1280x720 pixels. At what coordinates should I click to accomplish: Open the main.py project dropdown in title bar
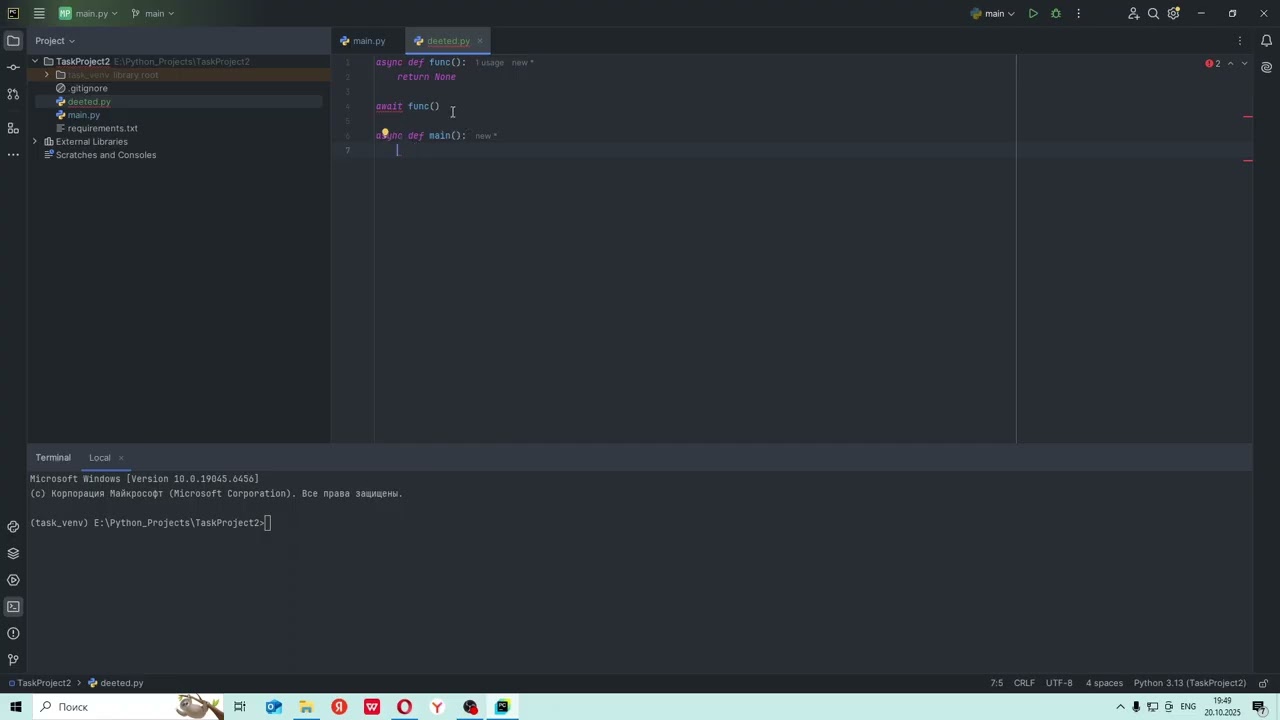click(x=88, y=14)
